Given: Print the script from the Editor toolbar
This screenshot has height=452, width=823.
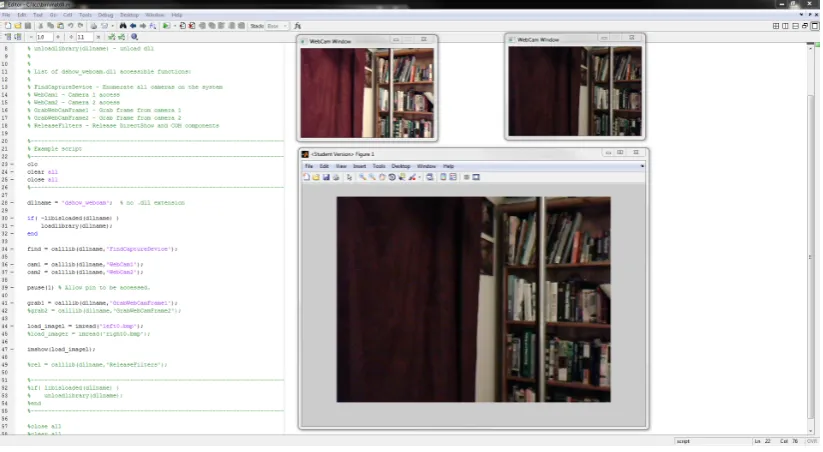Looking at the screenshot, I should 93,26.
